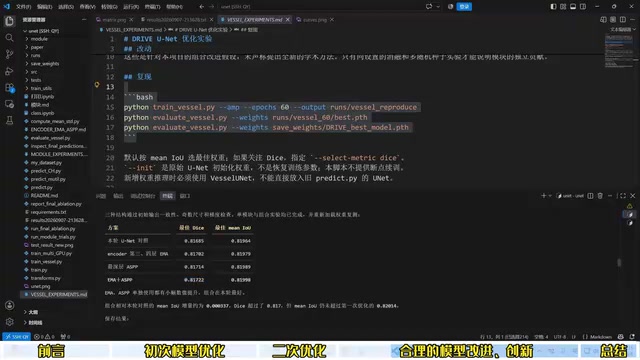
Task: Click the forward navigation arrow
Action: [x=211, y=7]
